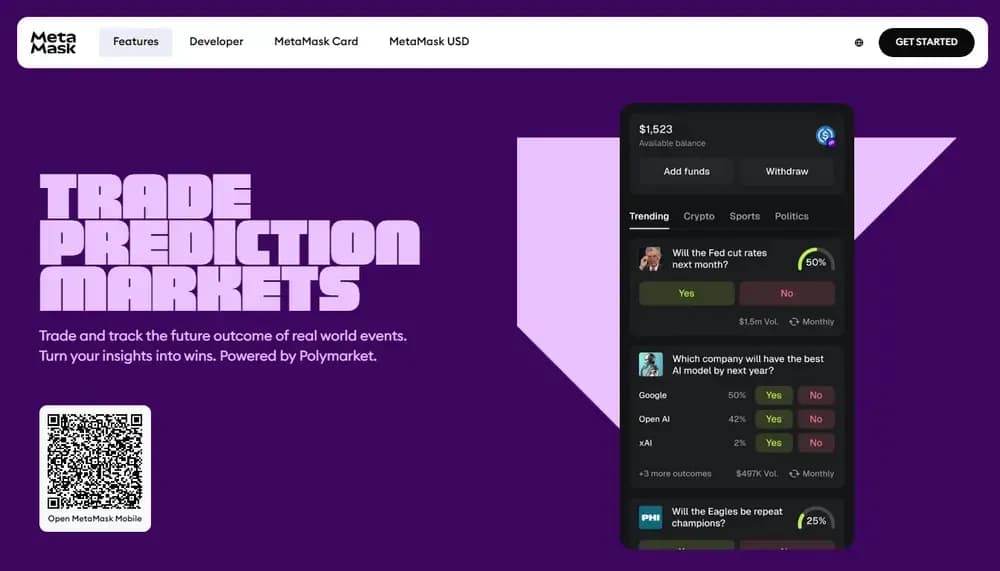Click the GET STARTED button
Screen dimensions: 1000x571
tap(926, 42)
